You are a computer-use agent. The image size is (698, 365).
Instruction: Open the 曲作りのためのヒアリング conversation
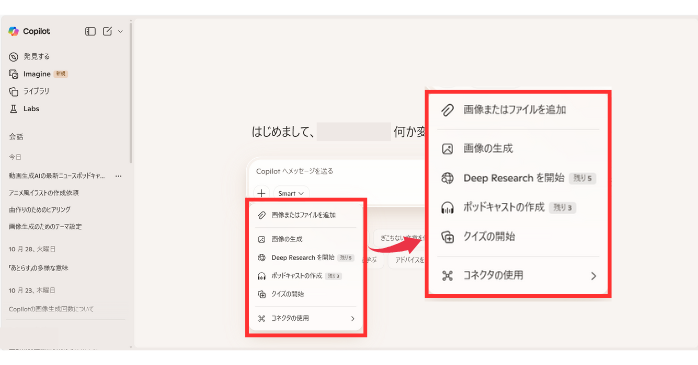pos(40,210)
